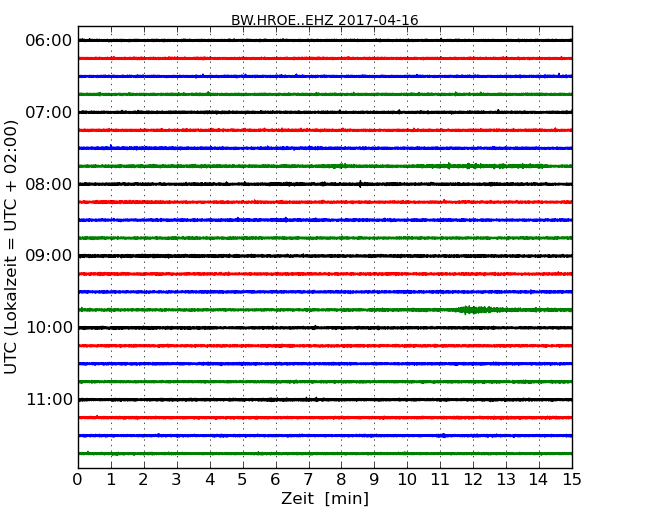Image resolution: width=650 pixels, height=520 pixels.
Task: Click the seismic burst on the green trace before 10:00
Action: (x=477, y=310)
